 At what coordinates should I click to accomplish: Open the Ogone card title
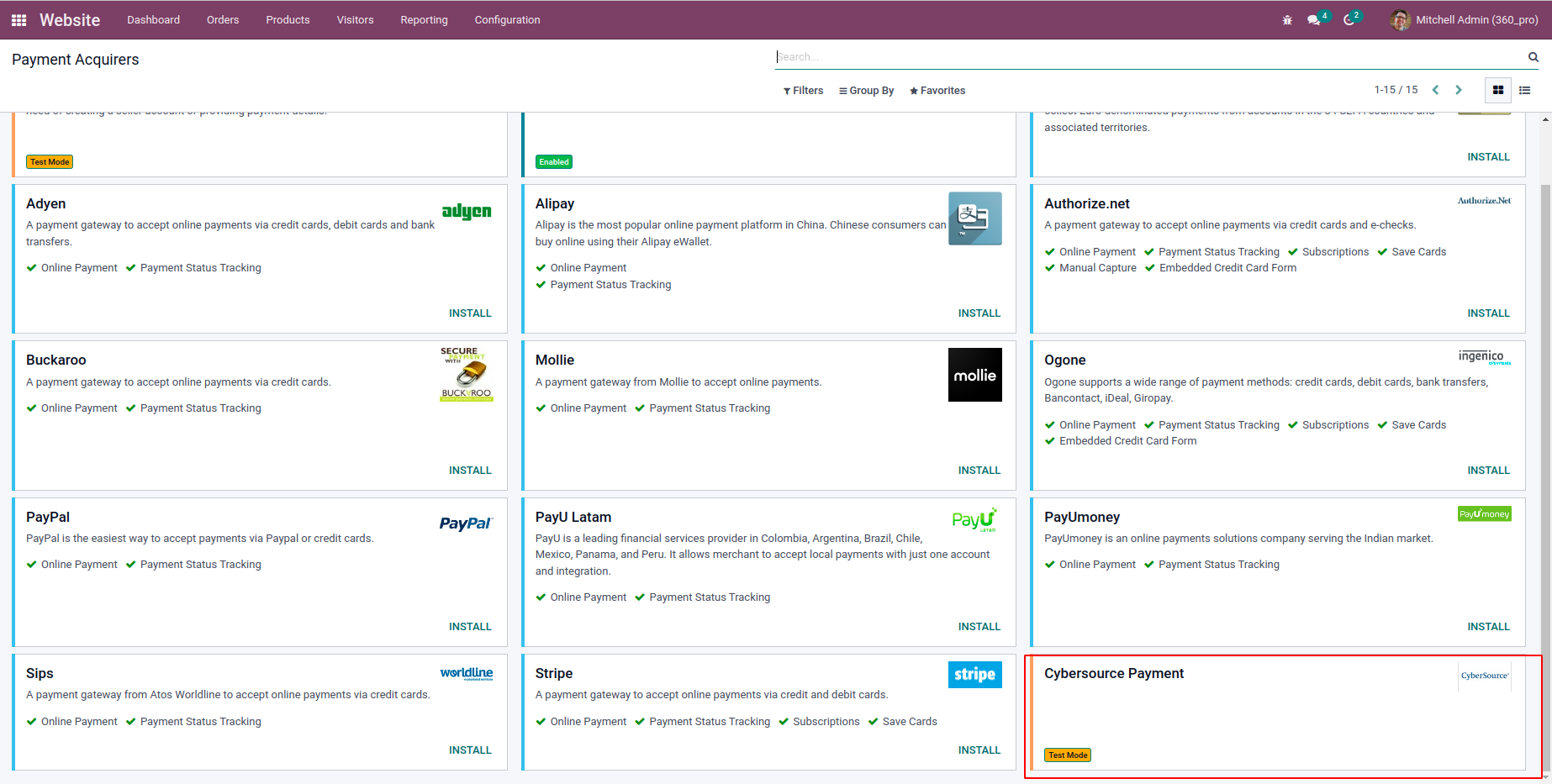(x=1065, y=360)
